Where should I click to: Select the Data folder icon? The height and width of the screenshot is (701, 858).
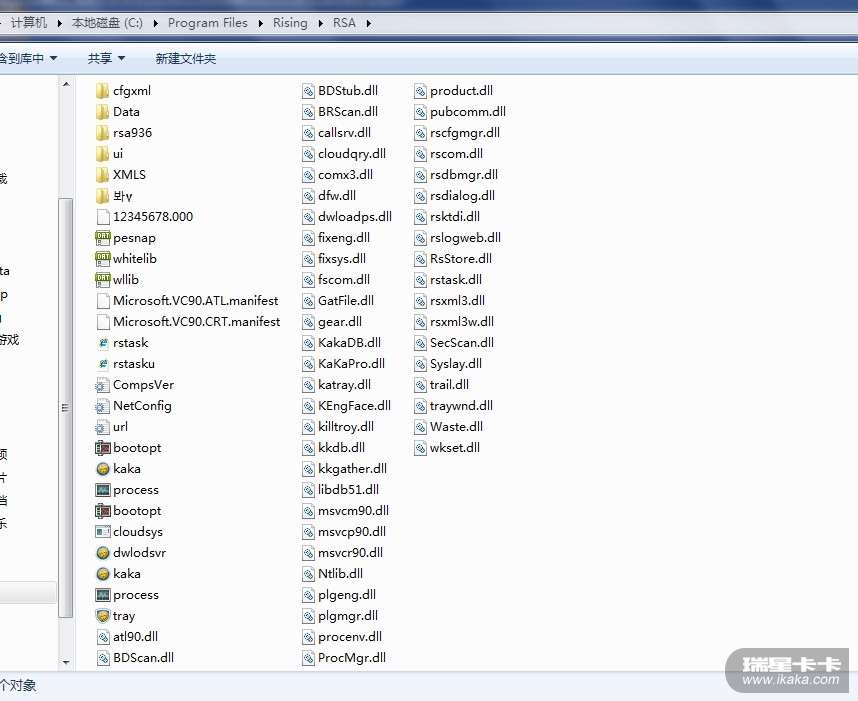click(102, 112)
